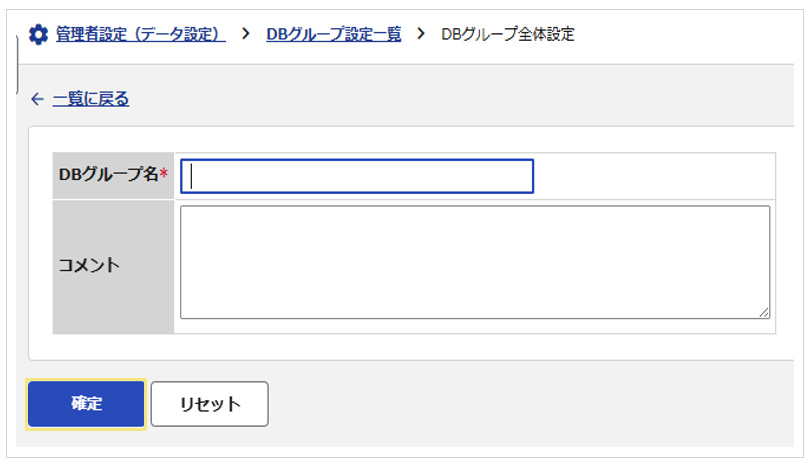This screenshot has width=809, height=465.
Task: Click chevron after 管理者設定（データ設定）
Action: point(246,34)
